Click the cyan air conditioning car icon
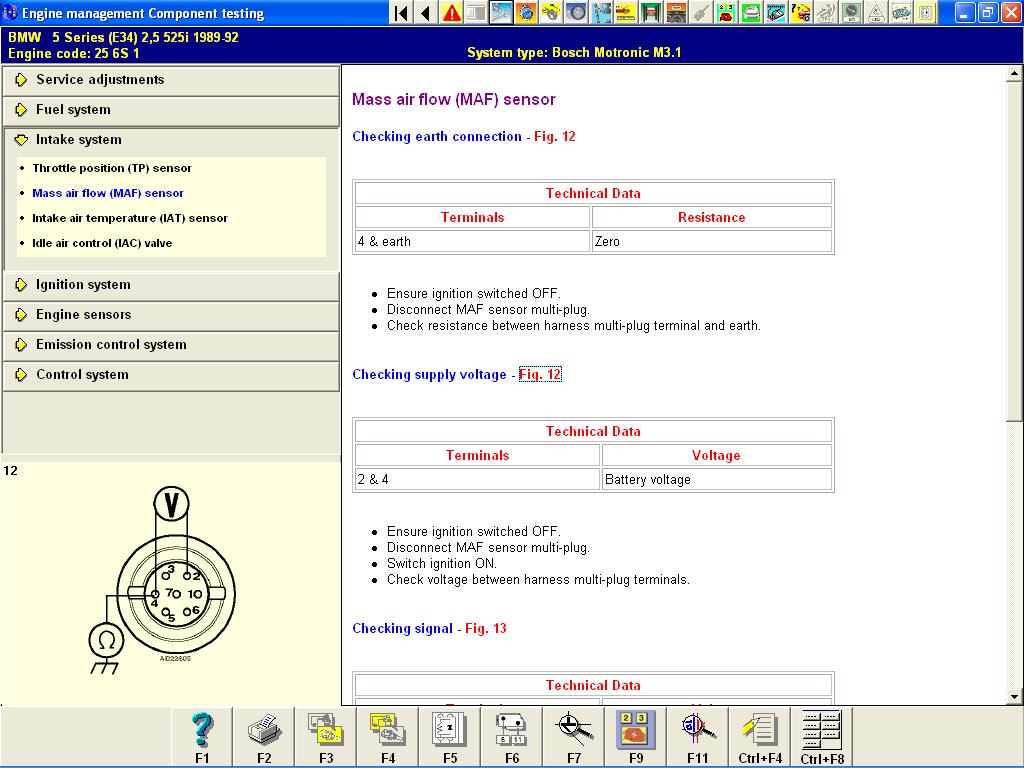The height and width of the screenshot is (768, 1024). point(776,12)
